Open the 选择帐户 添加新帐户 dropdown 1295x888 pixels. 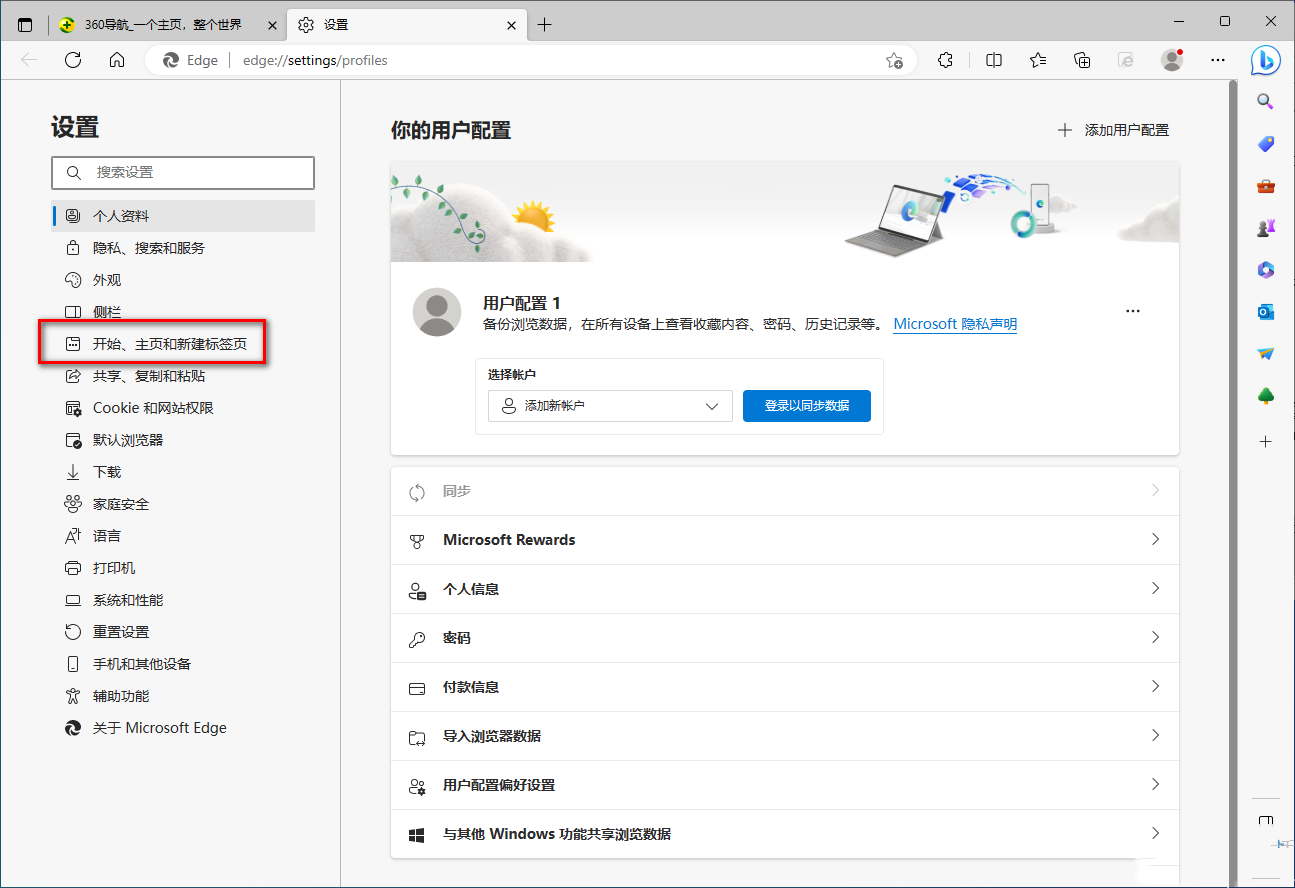coord(610,406)
